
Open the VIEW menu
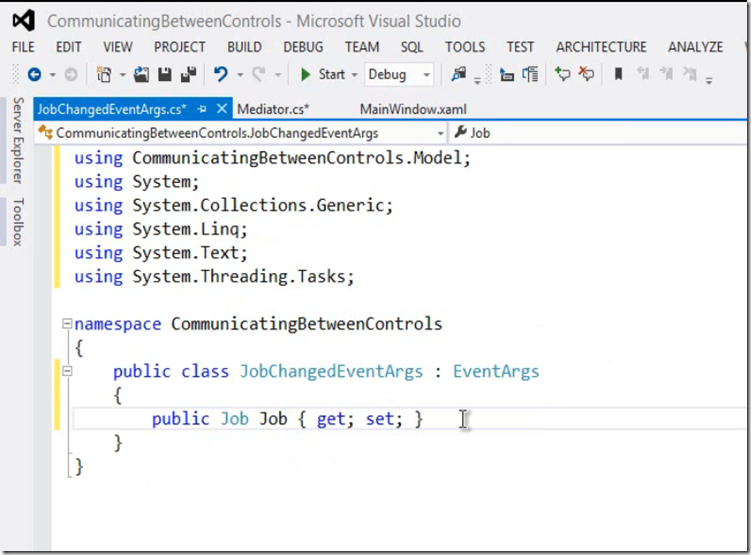(118, 47)
